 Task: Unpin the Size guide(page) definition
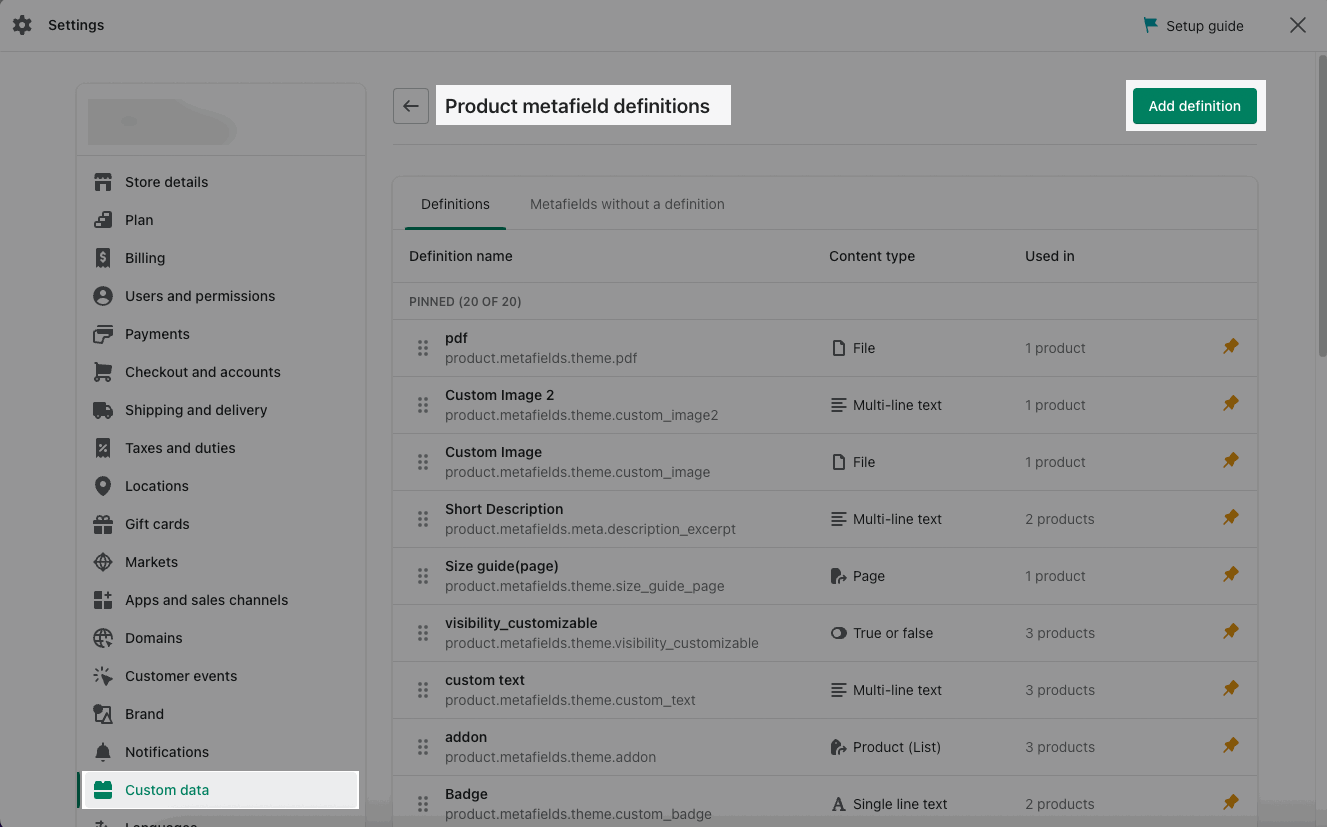tap(1231, 575)
